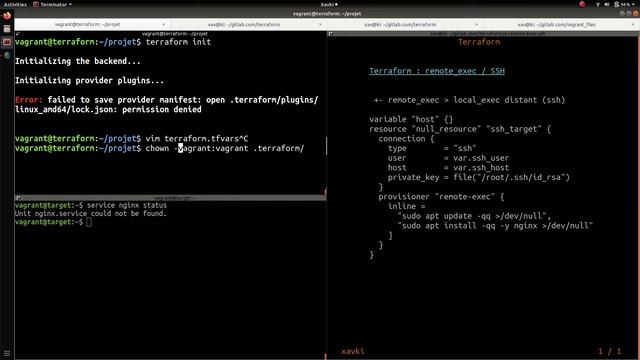Open Show Applications grid at dock bottom
Image resolution: width=640 pixels, height=360 pixels.
7,353
